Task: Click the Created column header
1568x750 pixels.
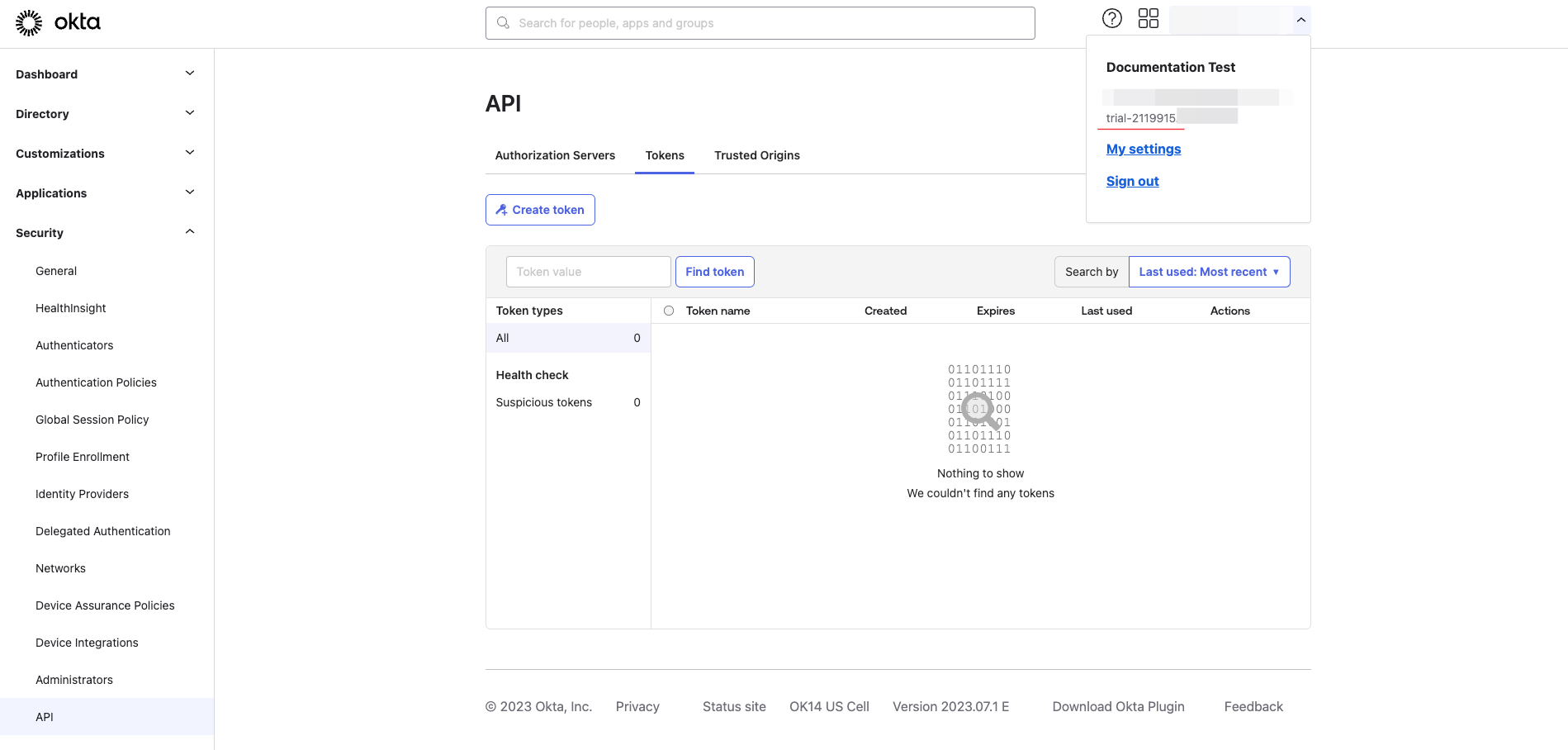Action: 885,311
